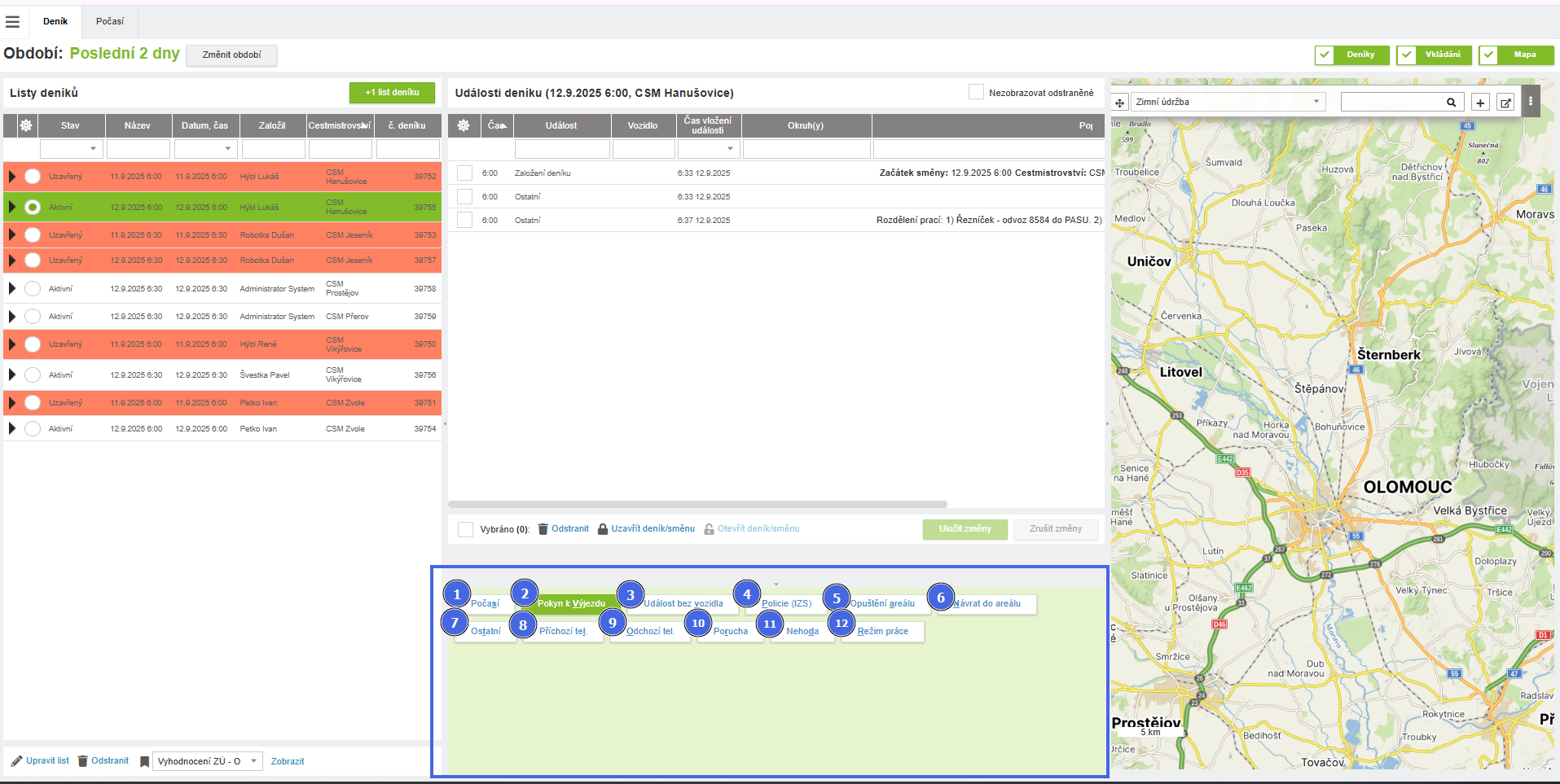The height and width of the screenshot is (784, 1560).
Task: Check the box for the Založení deníku event
Action: pos(464,173)
